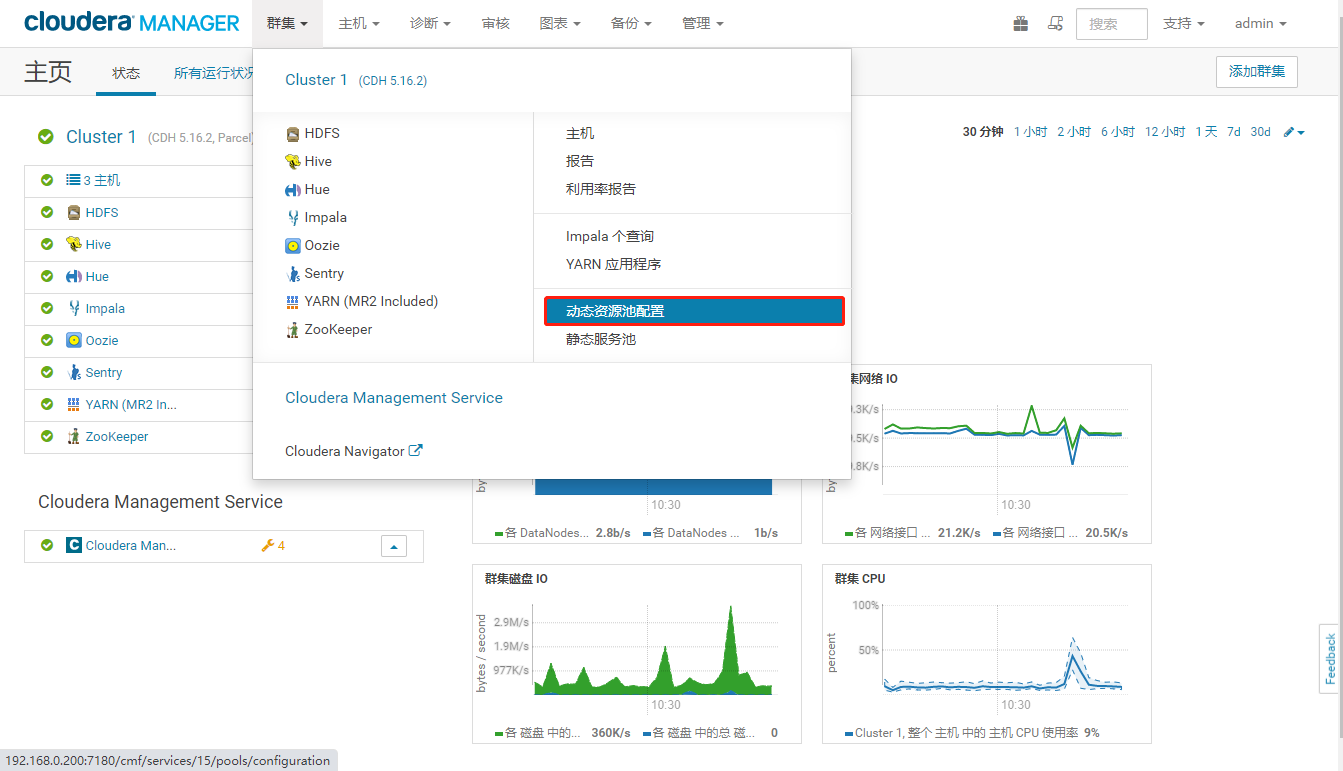This screenshot has height=771, width=1343.
Task: Click the Hue icon in the cluster service list
Action: (x=74, y=277)
